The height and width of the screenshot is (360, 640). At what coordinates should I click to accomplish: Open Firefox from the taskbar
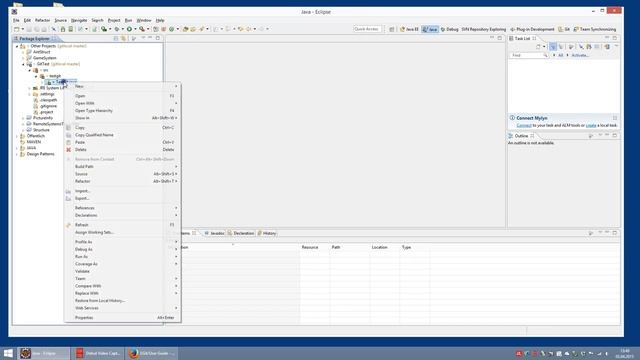pos(151,353)
